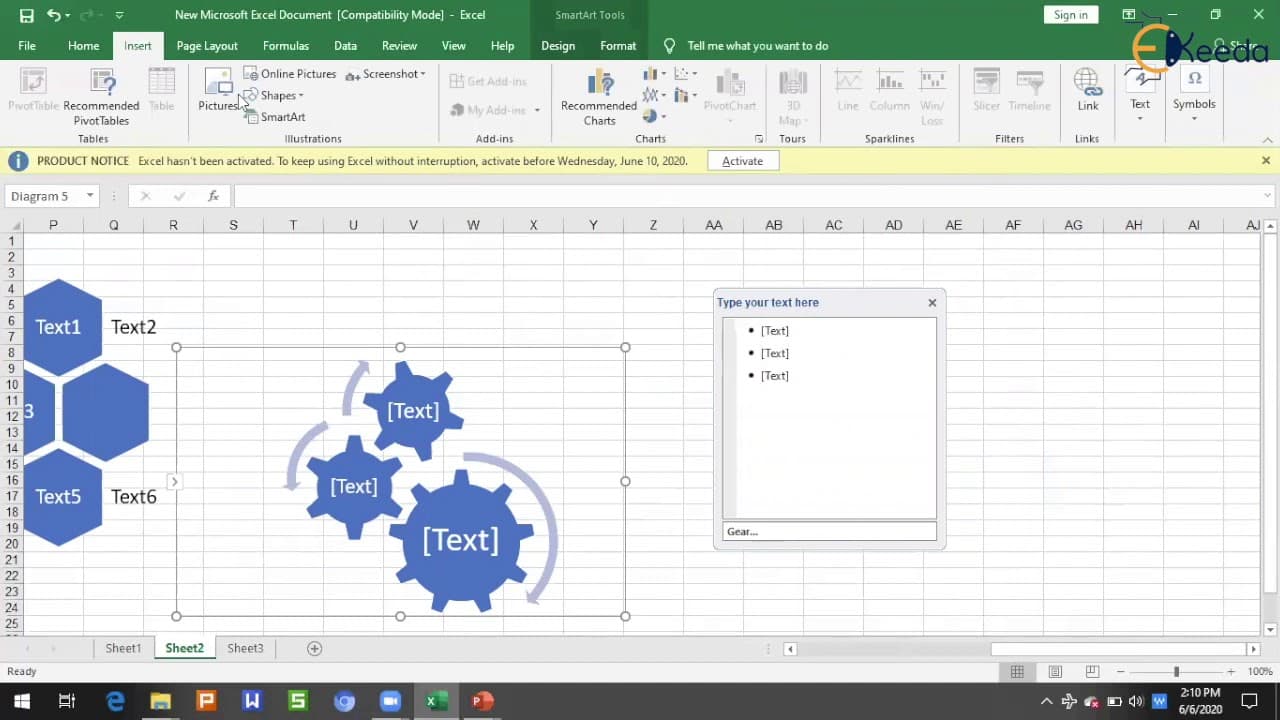
Task: Open the File tab
Action: click(27, 46)
